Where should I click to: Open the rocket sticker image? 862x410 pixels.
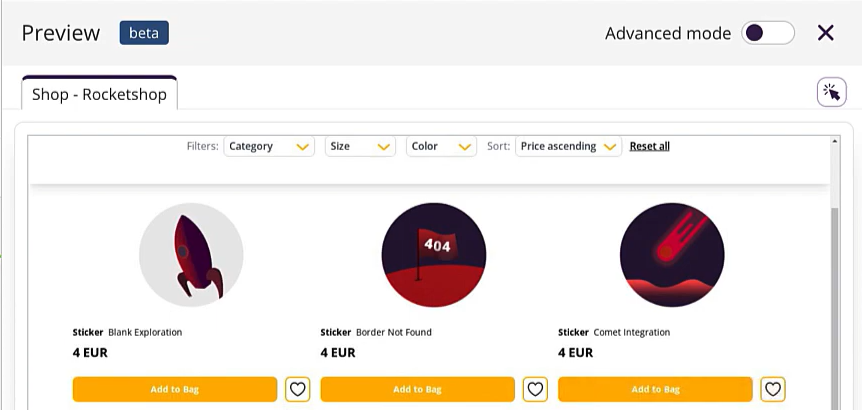tap(191, 255)
